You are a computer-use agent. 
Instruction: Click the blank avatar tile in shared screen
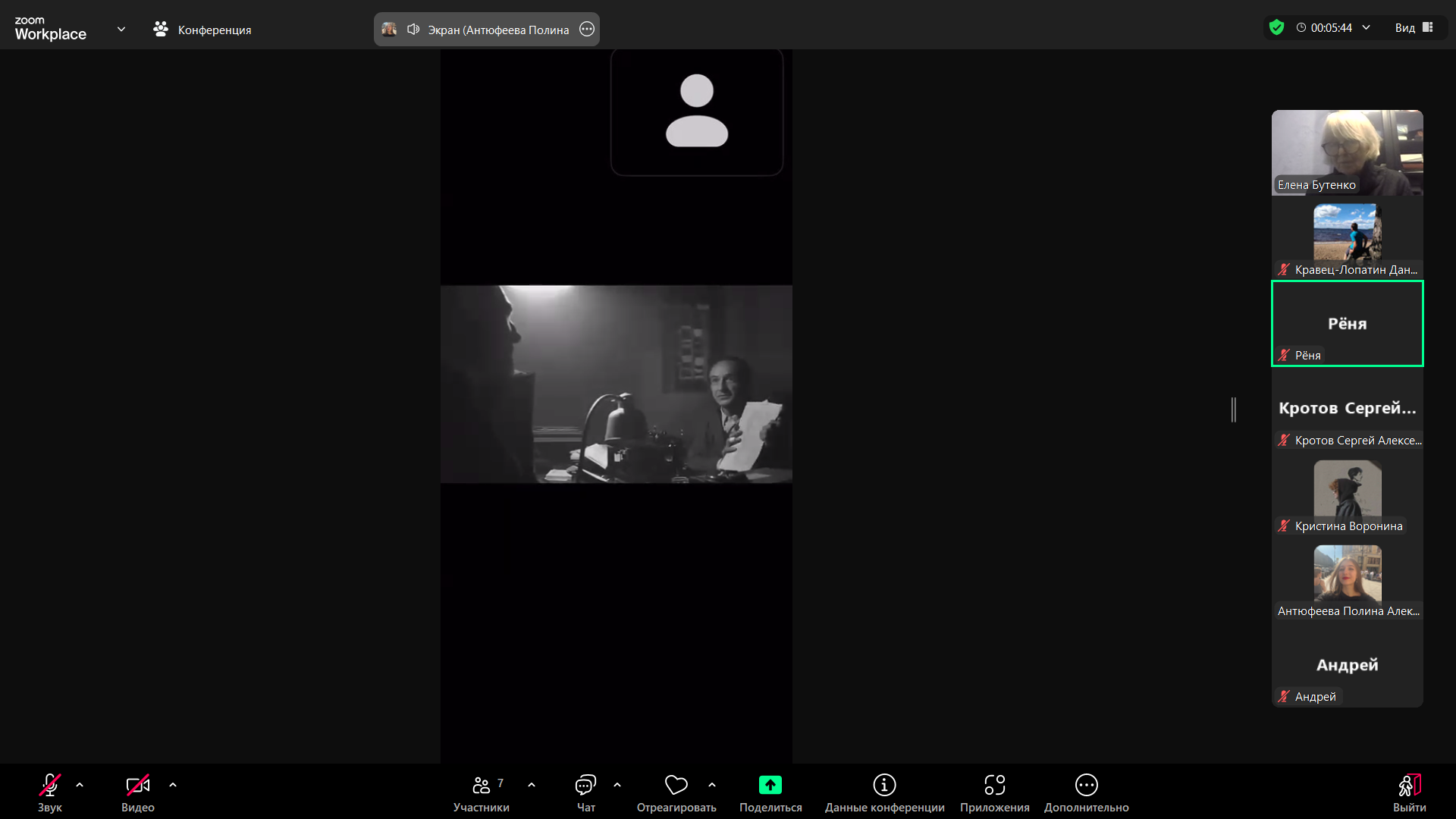coord(697,111)
